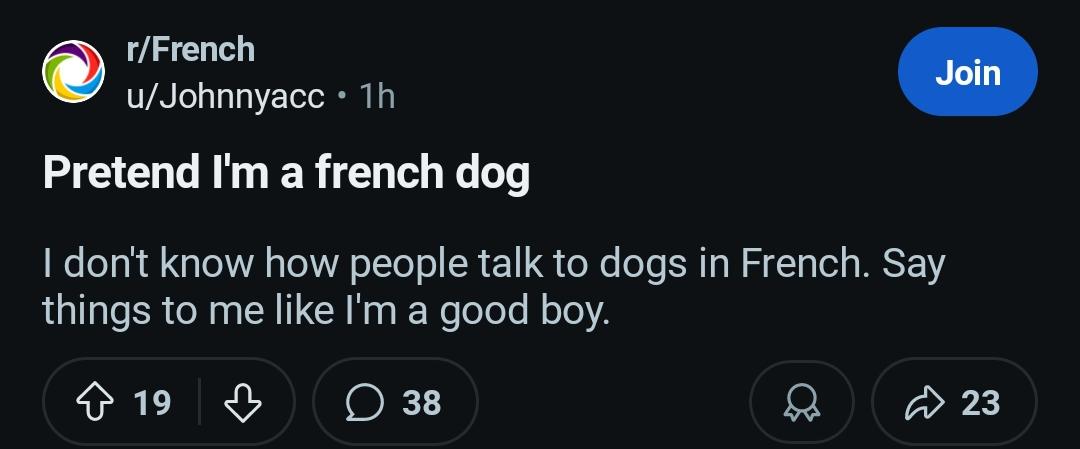Open comments via the speech bubble icon
This screenshot has width=1080, height=449.
point(364,402)
